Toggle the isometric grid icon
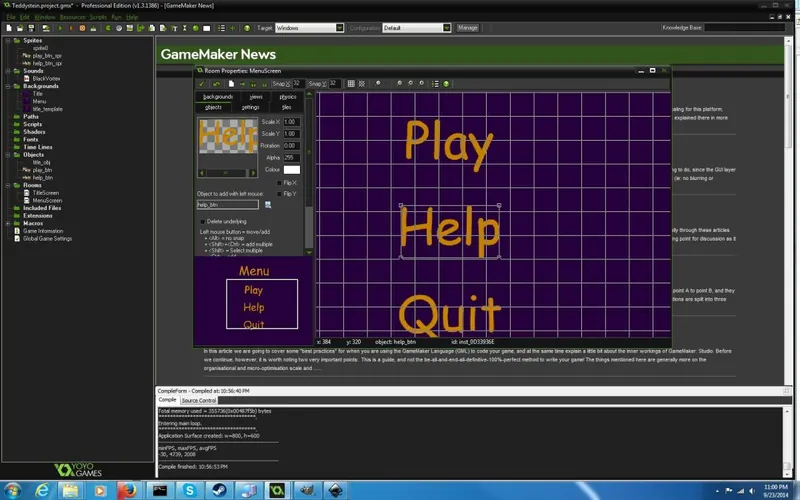800x500 pixels. pos(362,84)
